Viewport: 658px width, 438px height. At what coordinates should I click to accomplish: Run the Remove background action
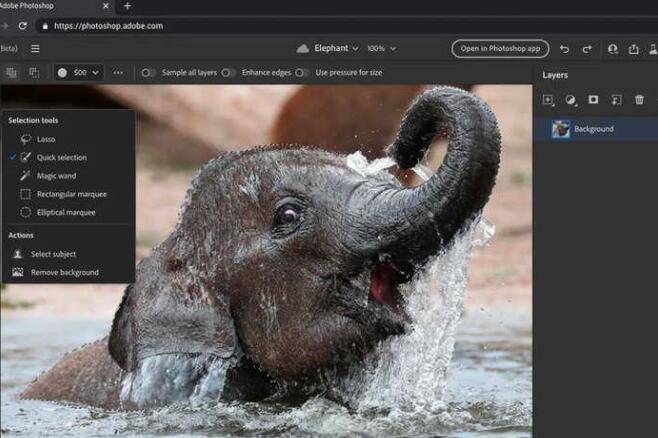64,272
